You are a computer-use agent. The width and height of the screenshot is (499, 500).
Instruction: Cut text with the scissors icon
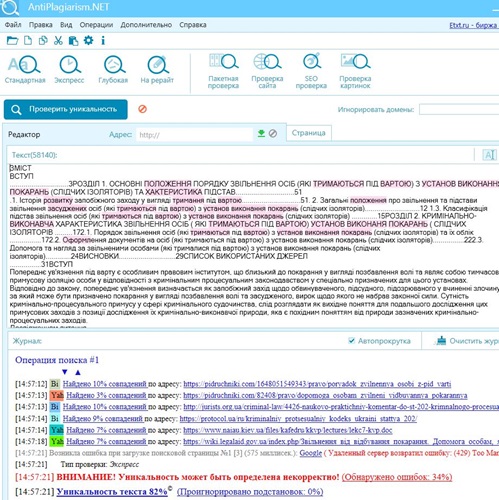tap(58, 41)
